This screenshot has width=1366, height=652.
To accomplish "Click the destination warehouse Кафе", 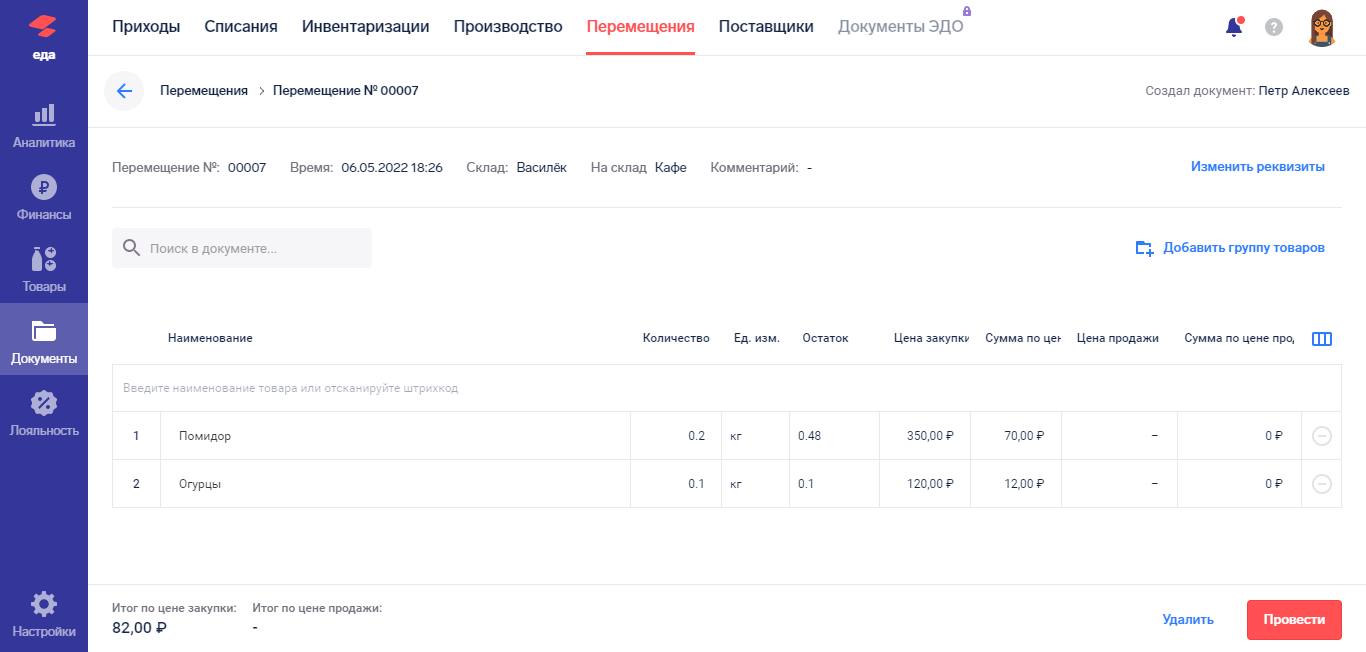I will point(671,167).
